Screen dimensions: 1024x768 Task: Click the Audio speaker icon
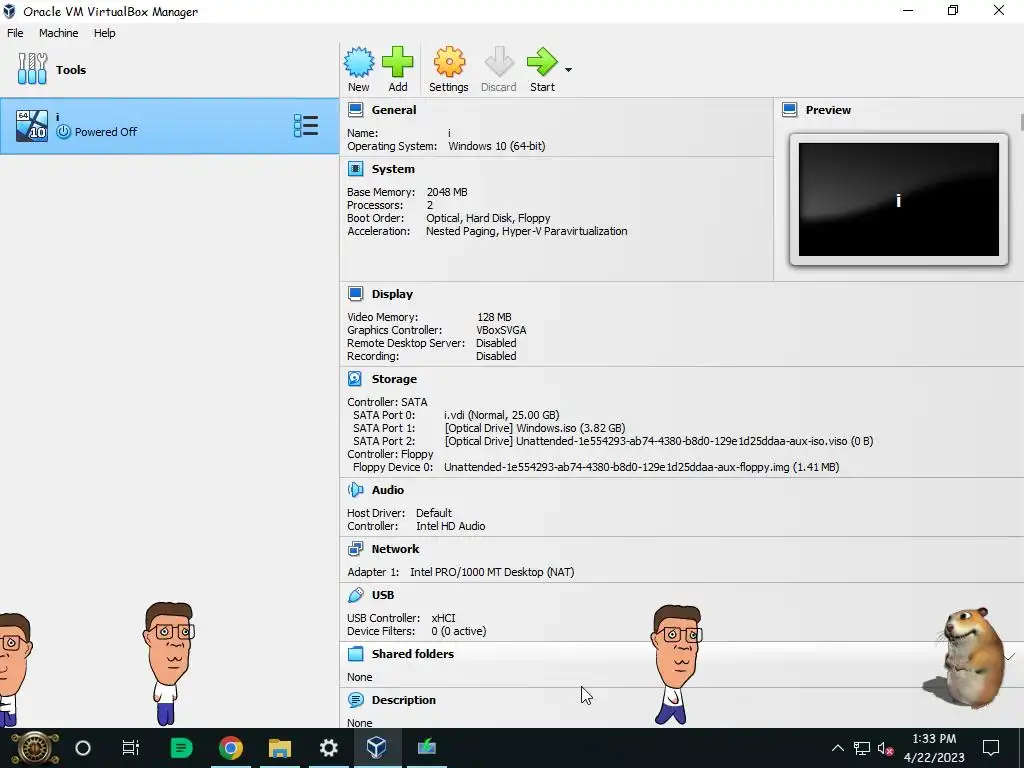click(355, 490)
